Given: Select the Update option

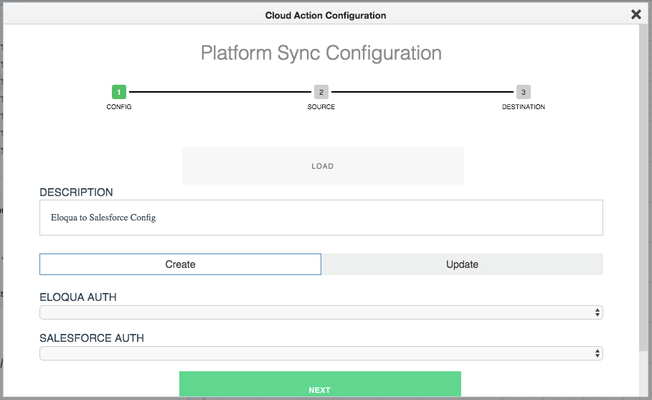Looking at the screenshot, I should 463,264.
